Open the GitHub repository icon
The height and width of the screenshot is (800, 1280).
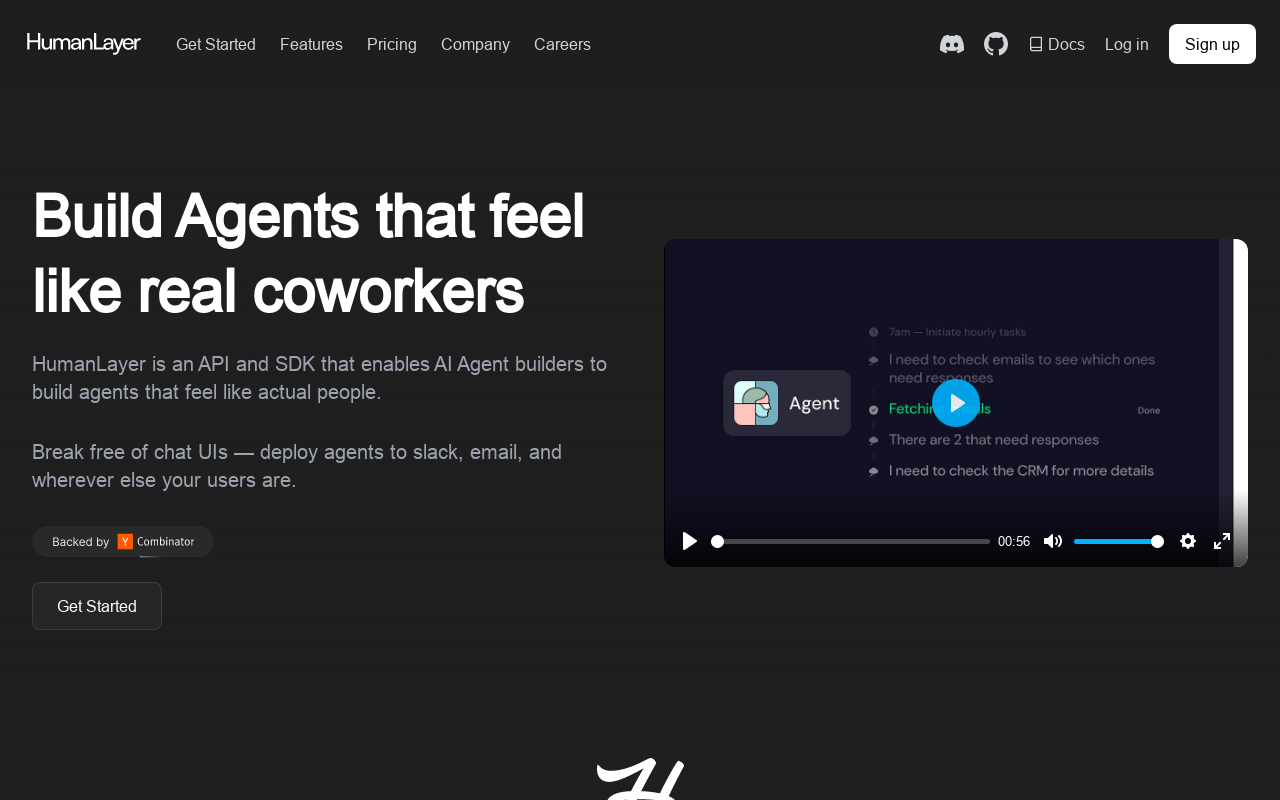[996, 44]
